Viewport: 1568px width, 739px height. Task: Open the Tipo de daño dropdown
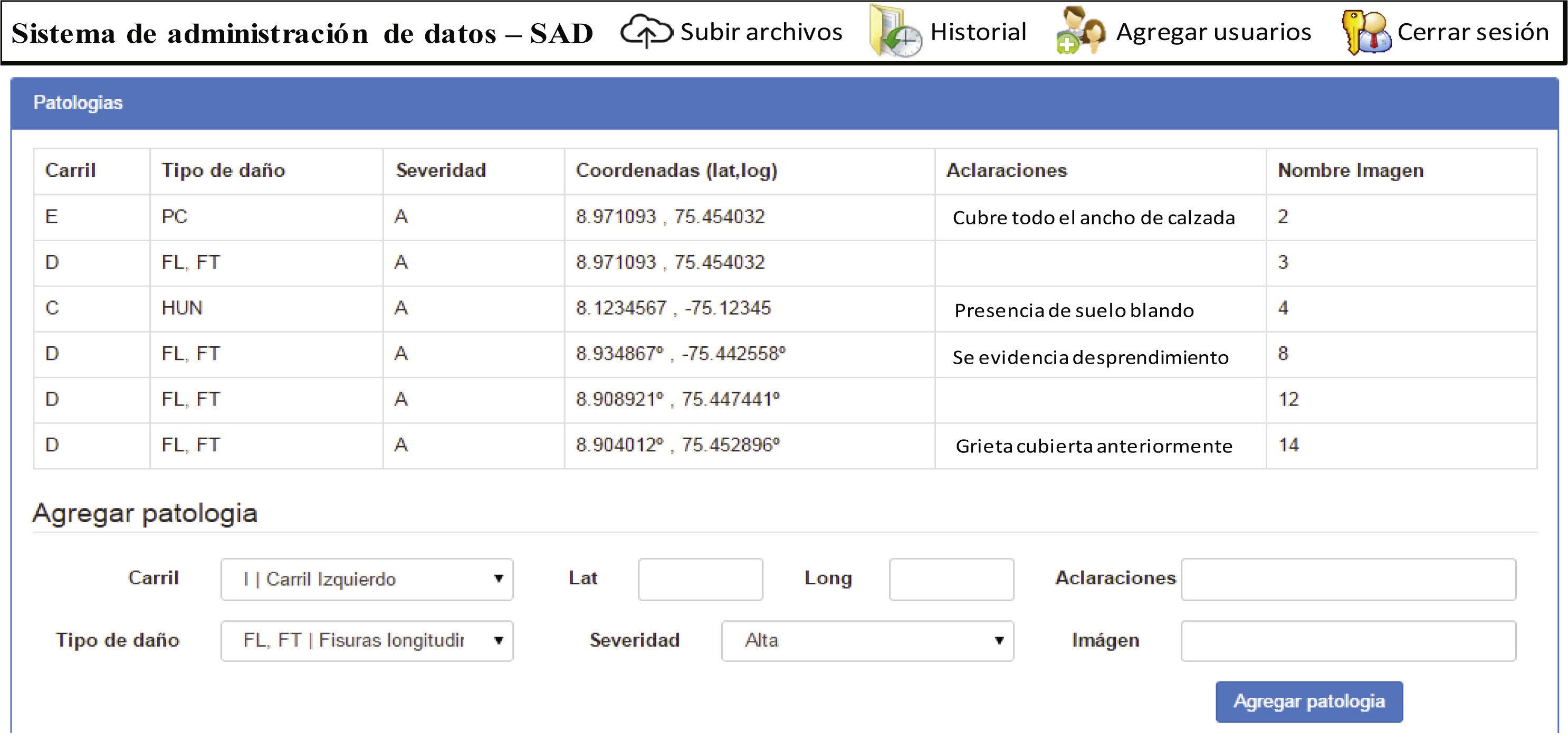point(367,640)
